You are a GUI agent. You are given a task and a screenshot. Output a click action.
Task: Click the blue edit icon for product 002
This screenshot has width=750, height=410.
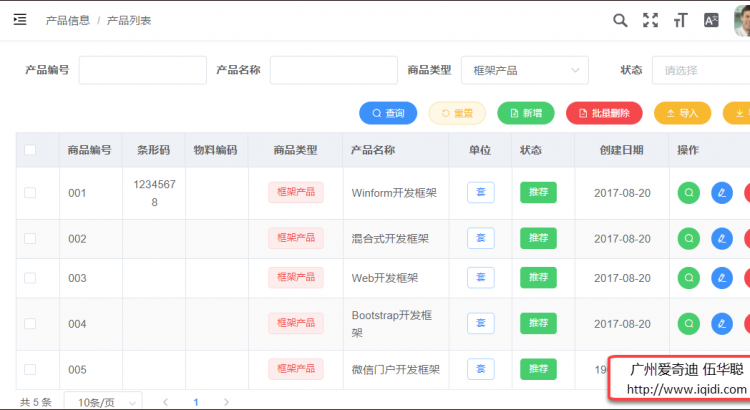pyautogui.click(x=720, y=239)
